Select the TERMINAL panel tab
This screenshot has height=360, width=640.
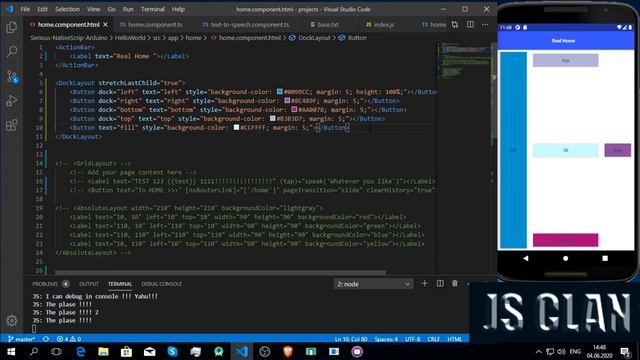120,284
